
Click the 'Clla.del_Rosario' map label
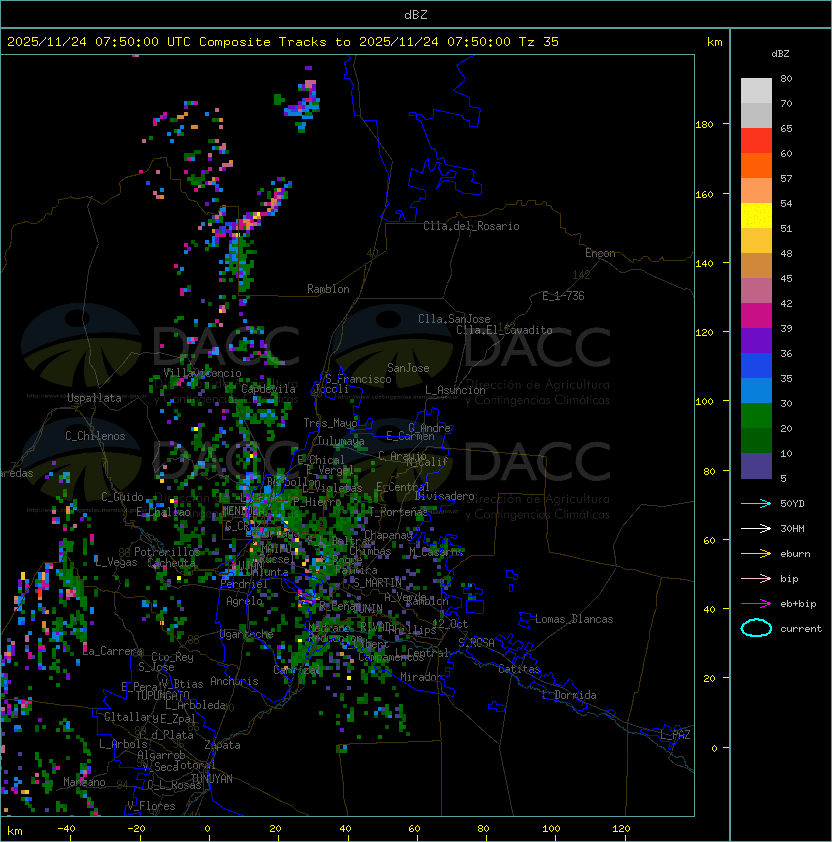pyautogui.click(x=471, y=226)
